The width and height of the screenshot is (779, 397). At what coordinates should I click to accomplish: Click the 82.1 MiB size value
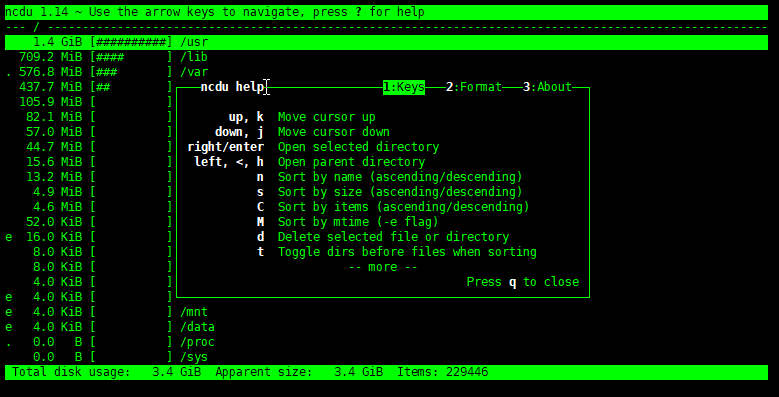(x=54, y=117)
